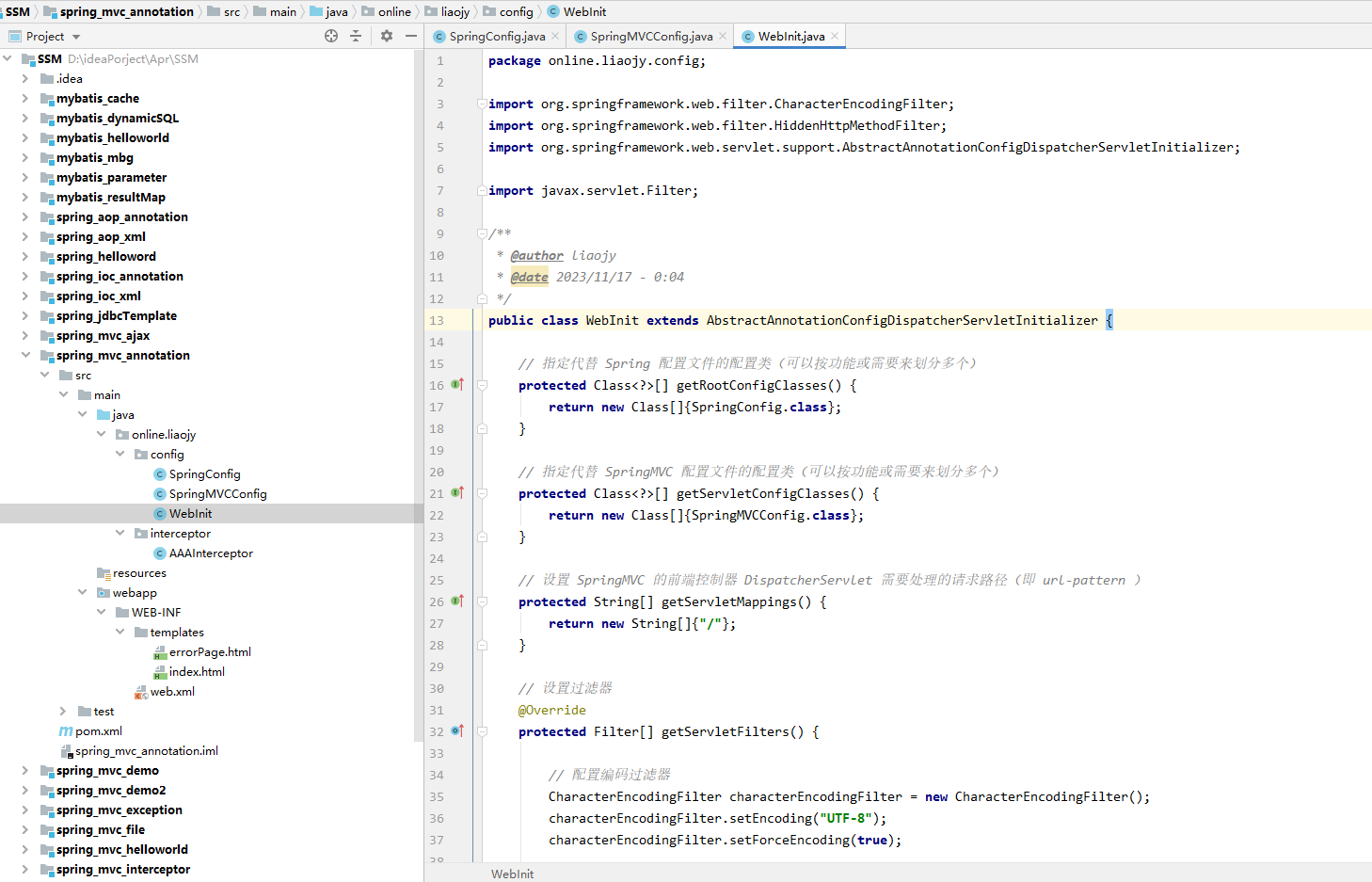Open the Project view dropdown

pyautogui.click(x=76, y=37)
